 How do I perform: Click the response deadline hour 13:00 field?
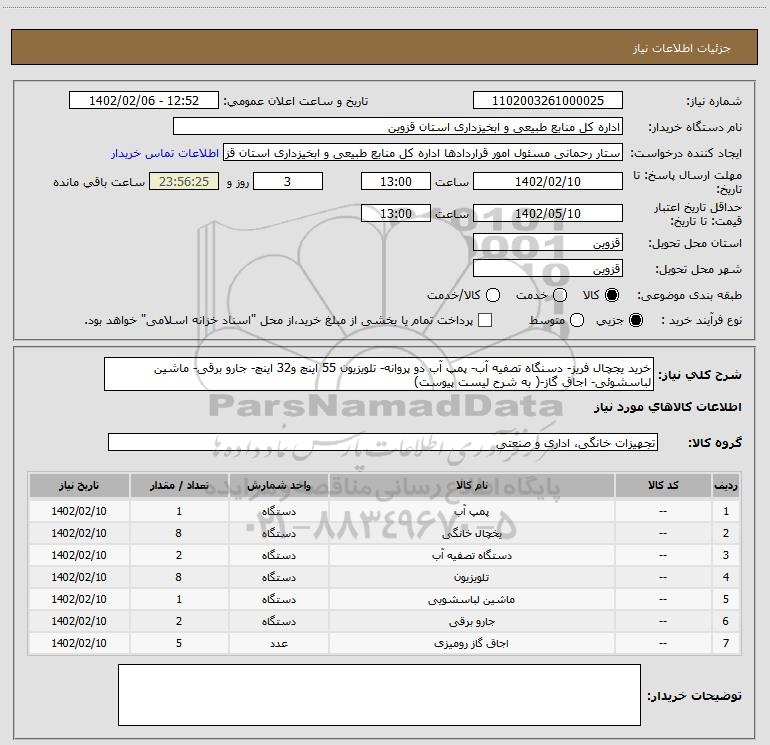tap(396, 181)
